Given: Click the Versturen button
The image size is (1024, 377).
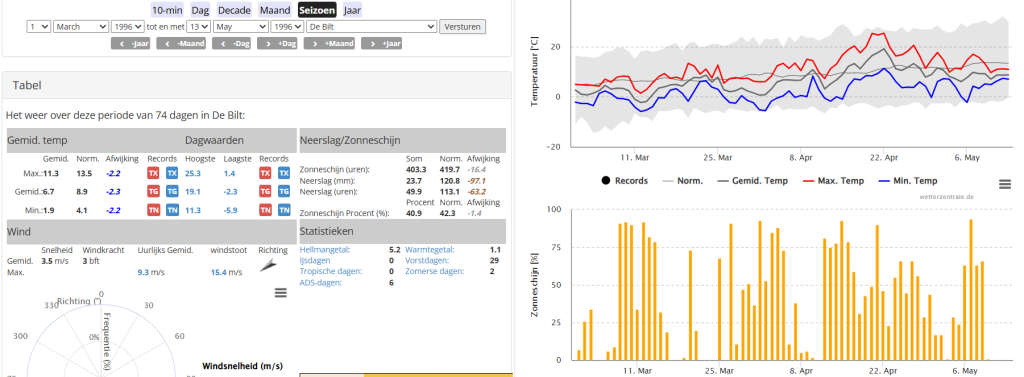Looking at the screenshot, I should point(462,27).
